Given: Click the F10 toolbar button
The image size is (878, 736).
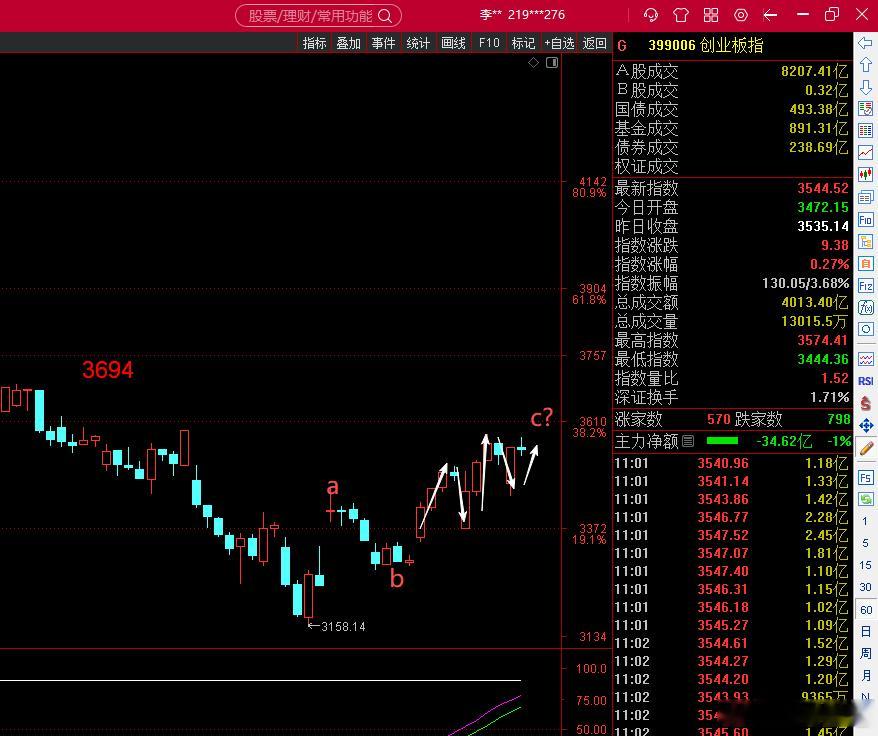Looking at the screenshot, I should 489,43.
